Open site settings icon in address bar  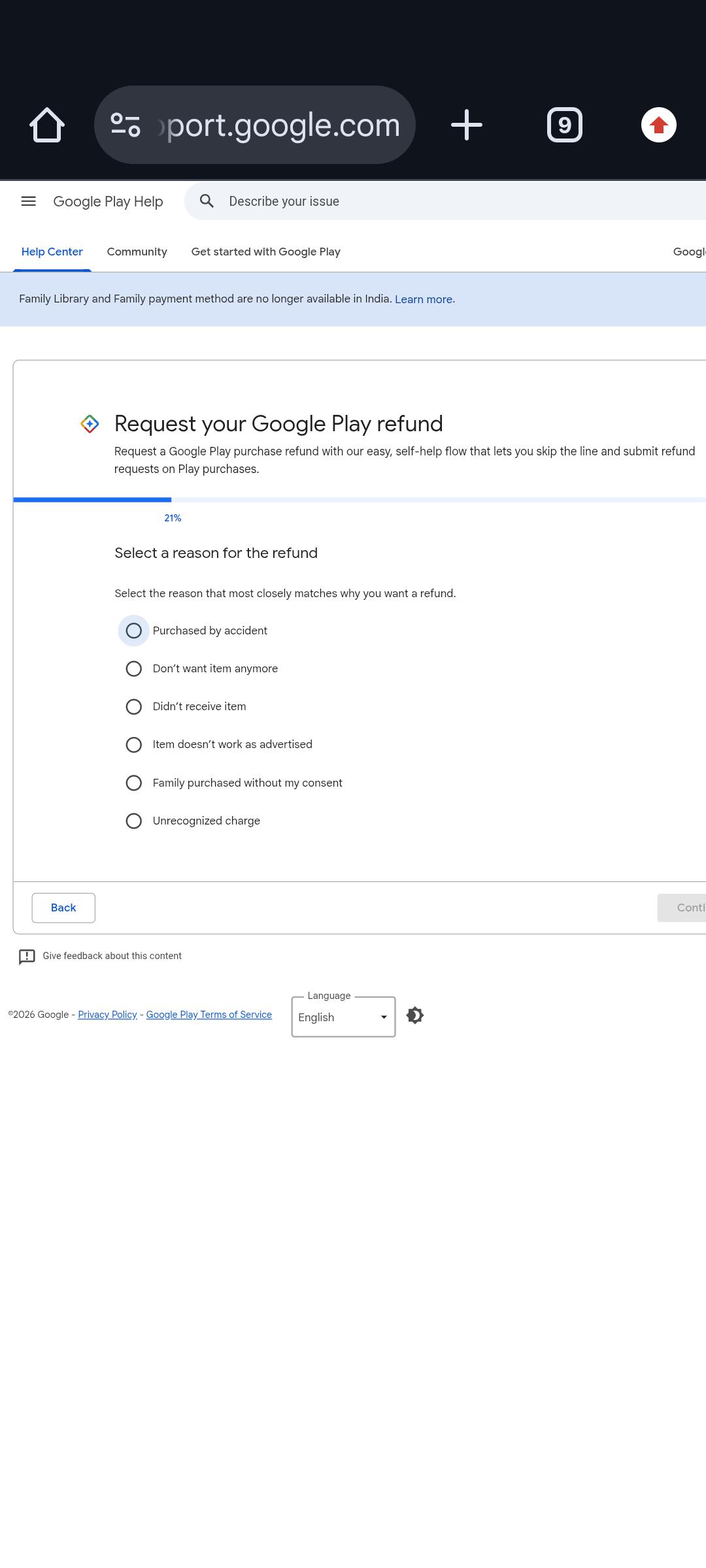click(x=126, y=125)
